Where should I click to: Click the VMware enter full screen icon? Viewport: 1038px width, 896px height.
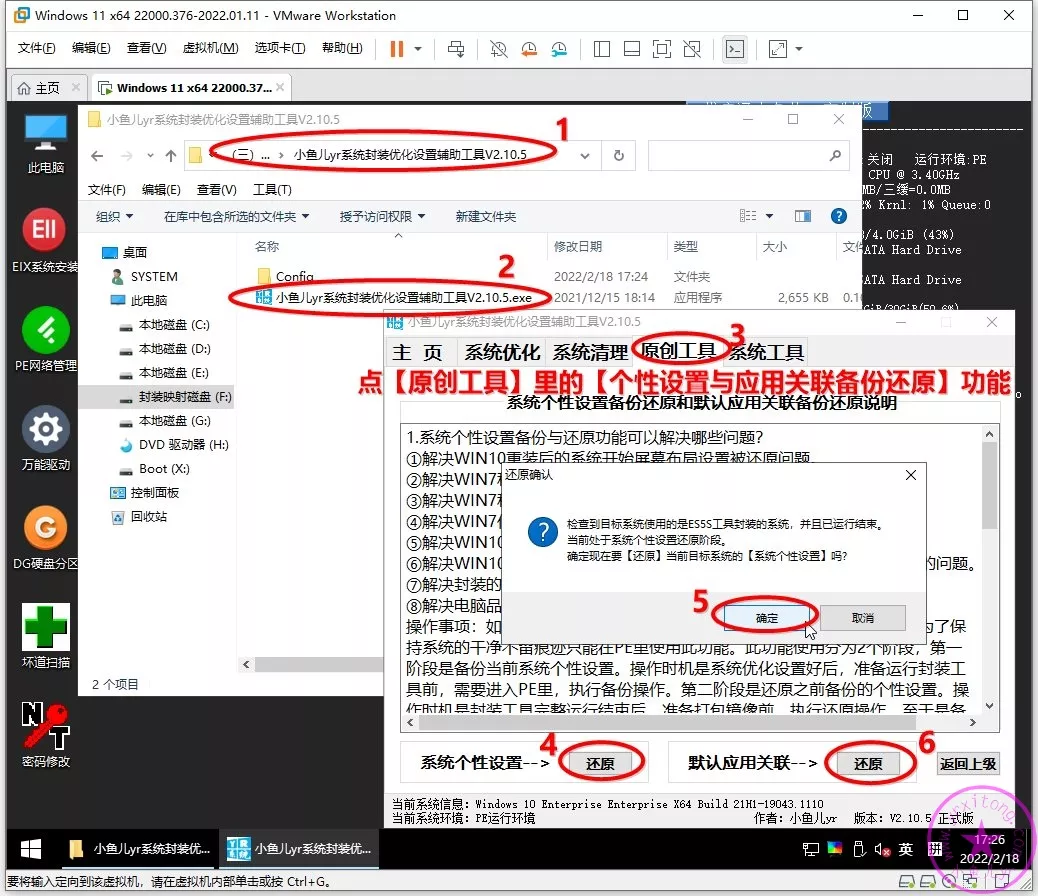tap(661, 49)
